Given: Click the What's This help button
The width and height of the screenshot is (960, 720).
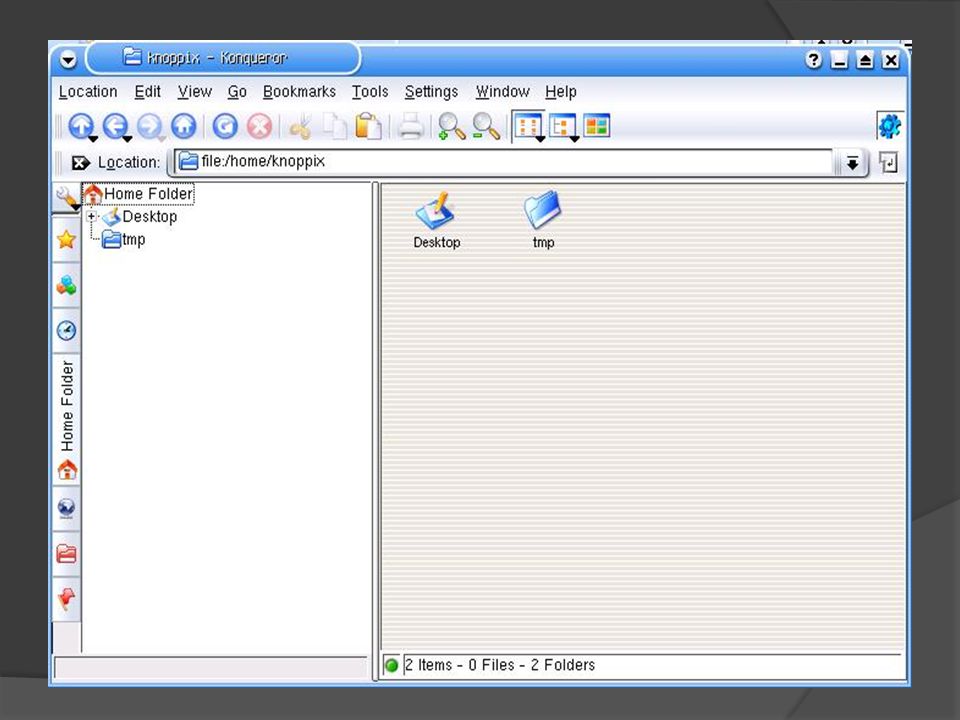Looking at the screenshot, I should pos(813,60).
